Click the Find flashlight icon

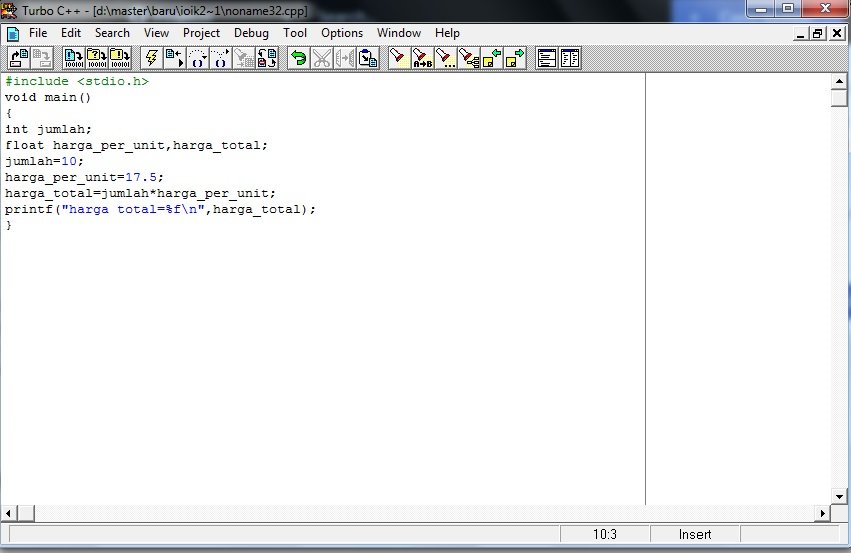pos(399,58)
